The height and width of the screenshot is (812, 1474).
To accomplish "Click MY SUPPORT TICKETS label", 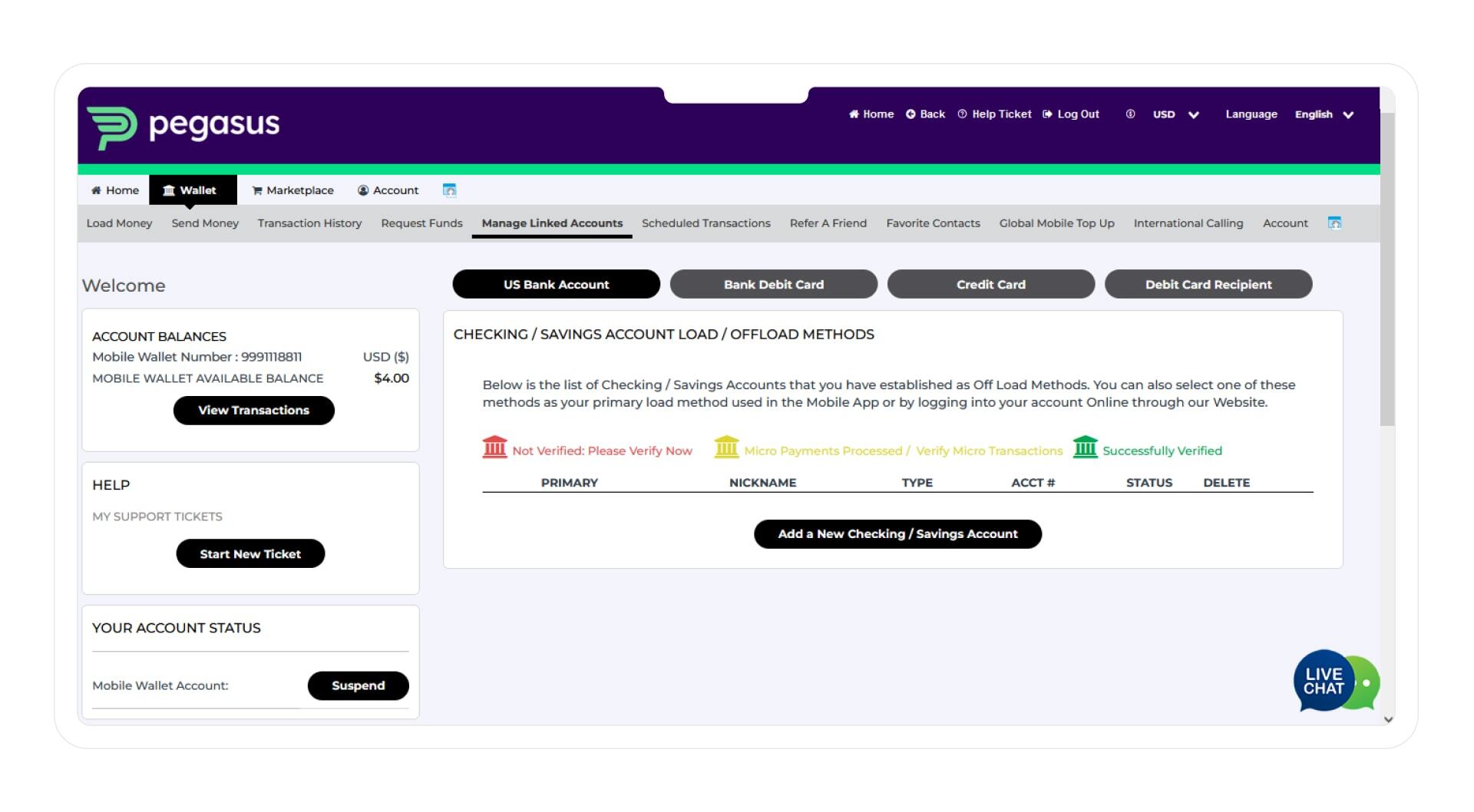I will coord(157,516).
